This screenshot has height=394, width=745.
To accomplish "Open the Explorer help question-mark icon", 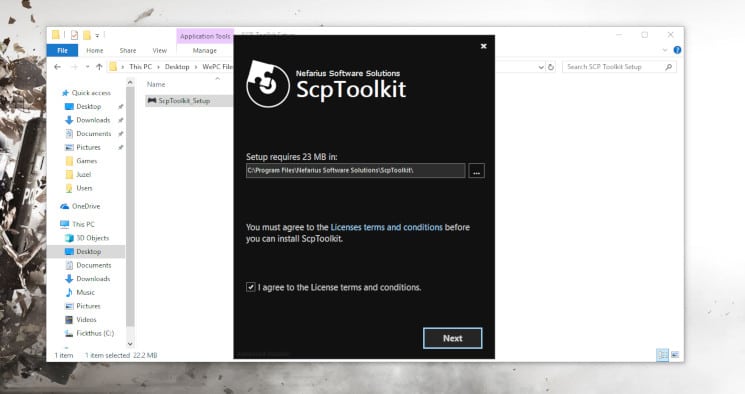I will (677, 50).
